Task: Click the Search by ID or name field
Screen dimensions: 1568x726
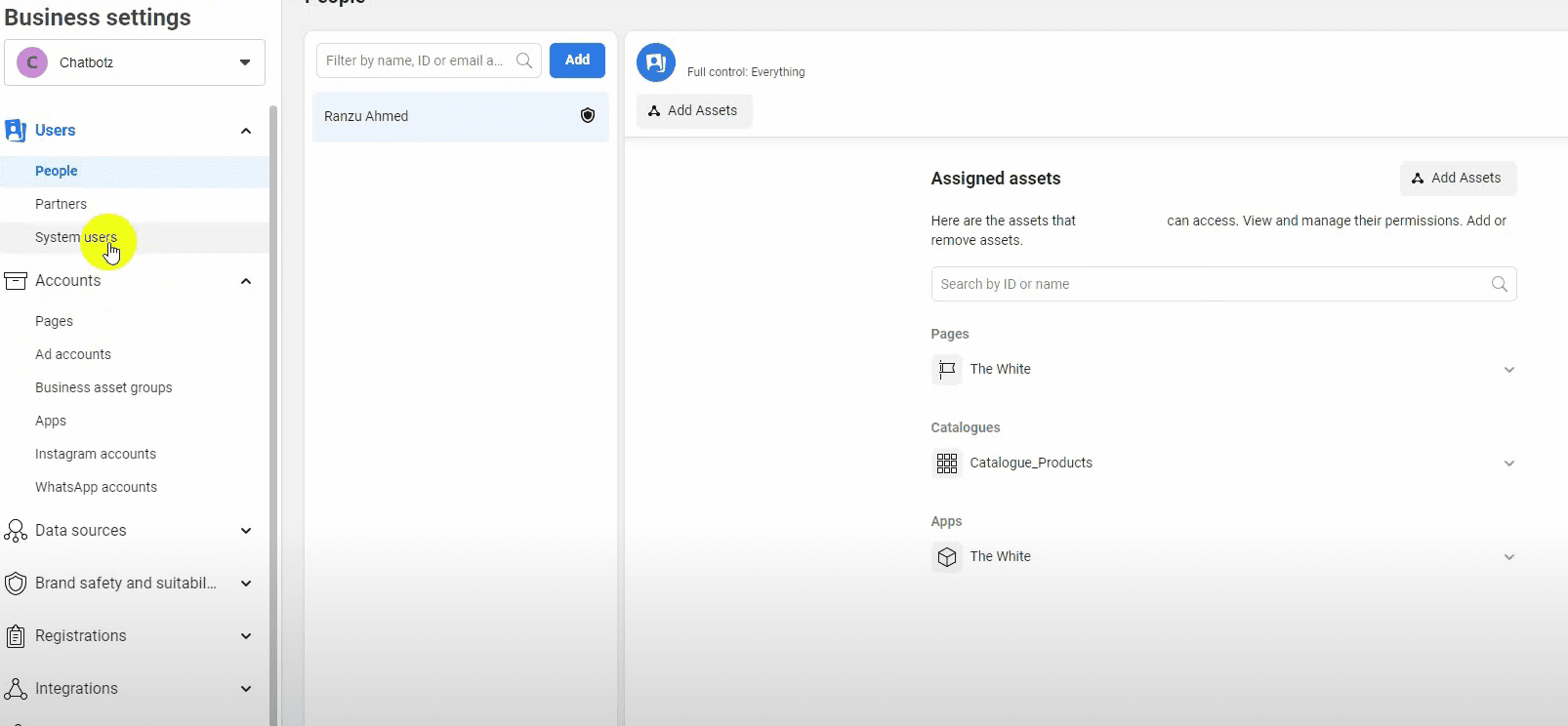Action: (x=1211, y=284)
